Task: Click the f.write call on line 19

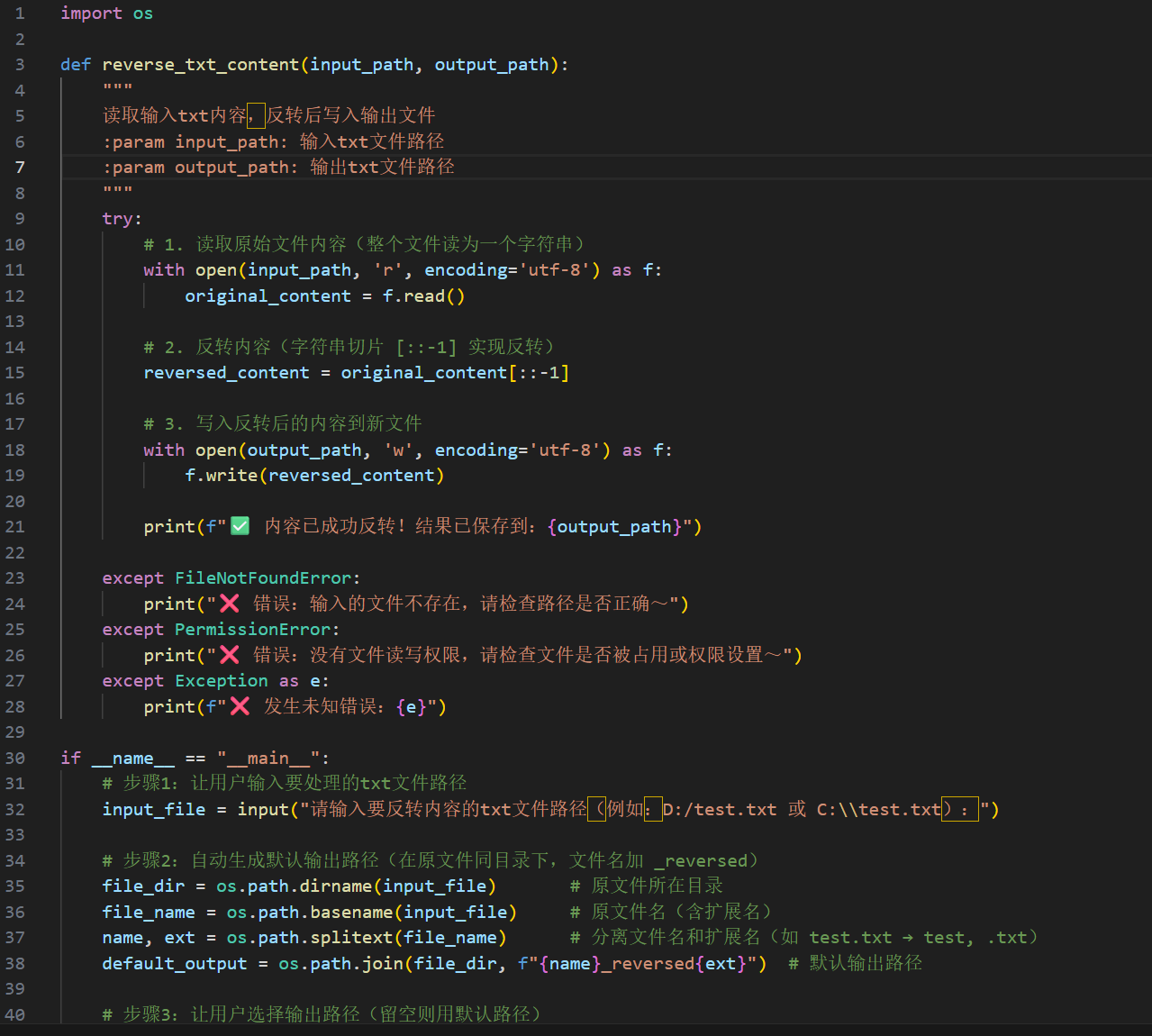Action: (x=221, y=476)
